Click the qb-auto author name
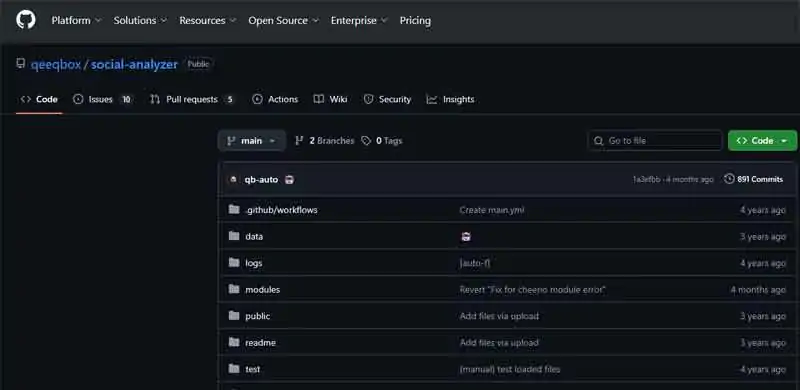The image size is (800, 390). (x=261, y=180)
